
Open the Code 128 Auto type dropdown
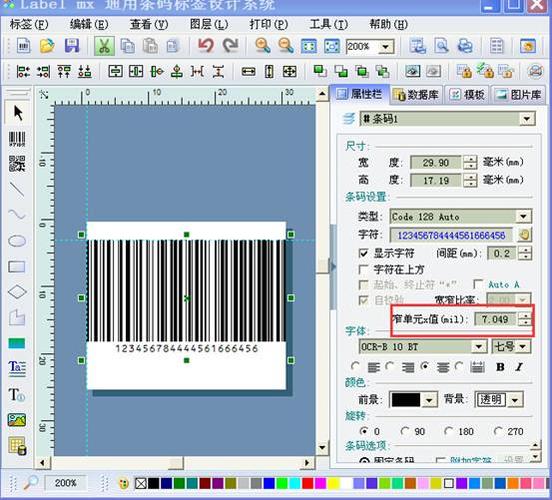click(x=523, y=216)
